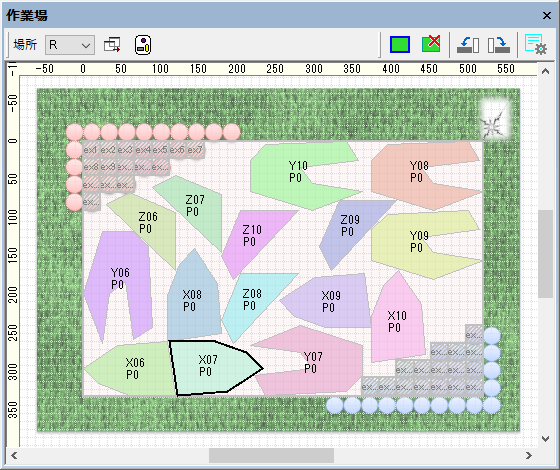This screenshot has height=470, width=560.
Task: Click the horizontal scrollbar left arrow
Action: pyautogui.click(x=14, y=455)
